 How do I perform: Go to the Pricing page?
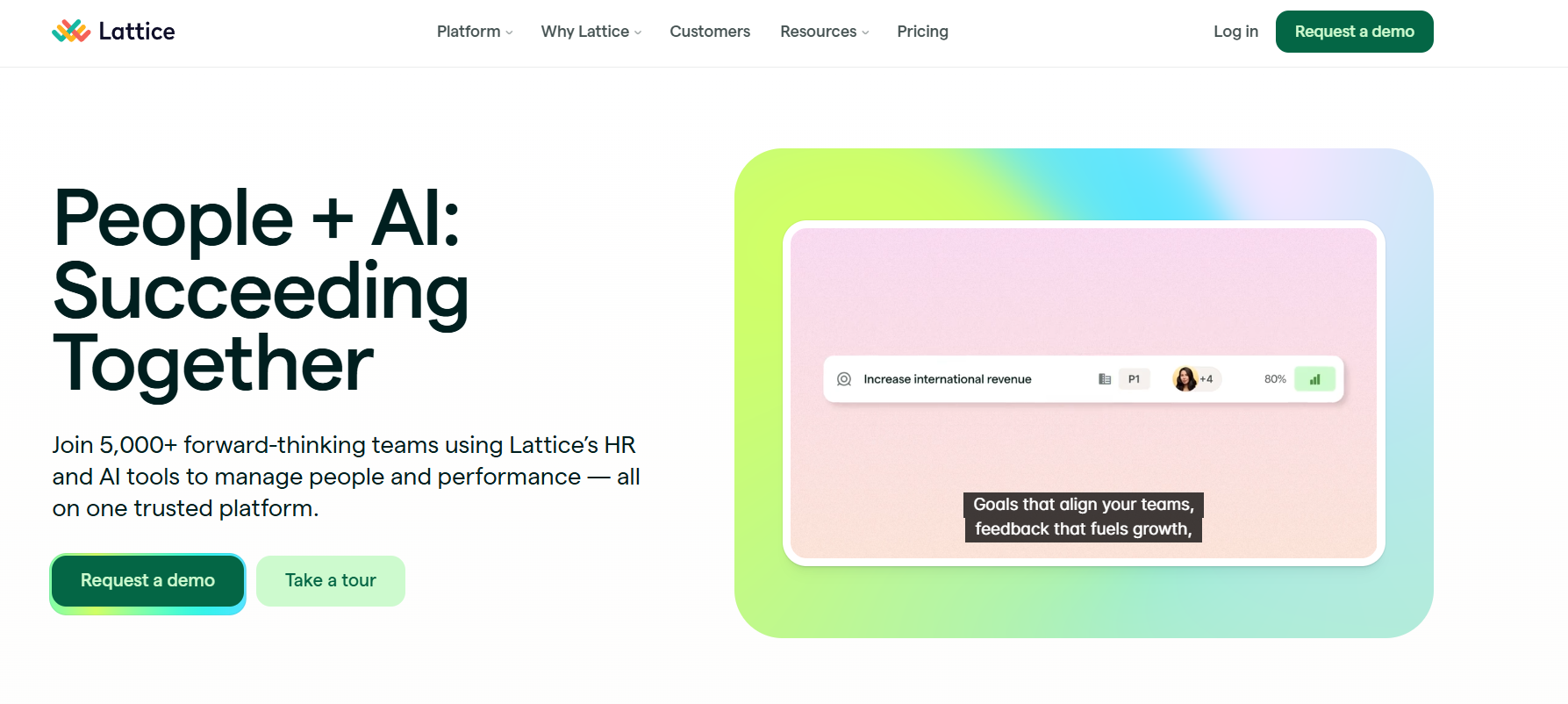pyautogui.click(x=922, y=32)
